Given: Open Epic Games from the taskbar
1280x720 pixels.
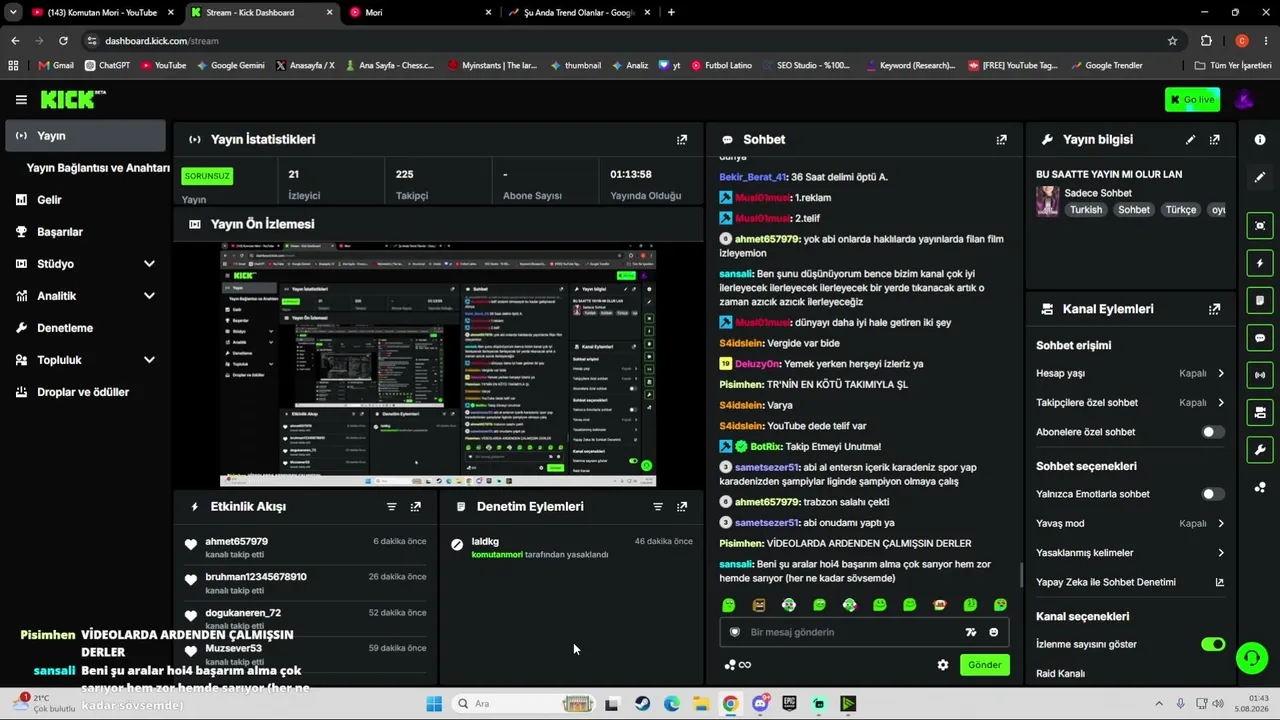Looking at the screenshot, I should point(789,704).
